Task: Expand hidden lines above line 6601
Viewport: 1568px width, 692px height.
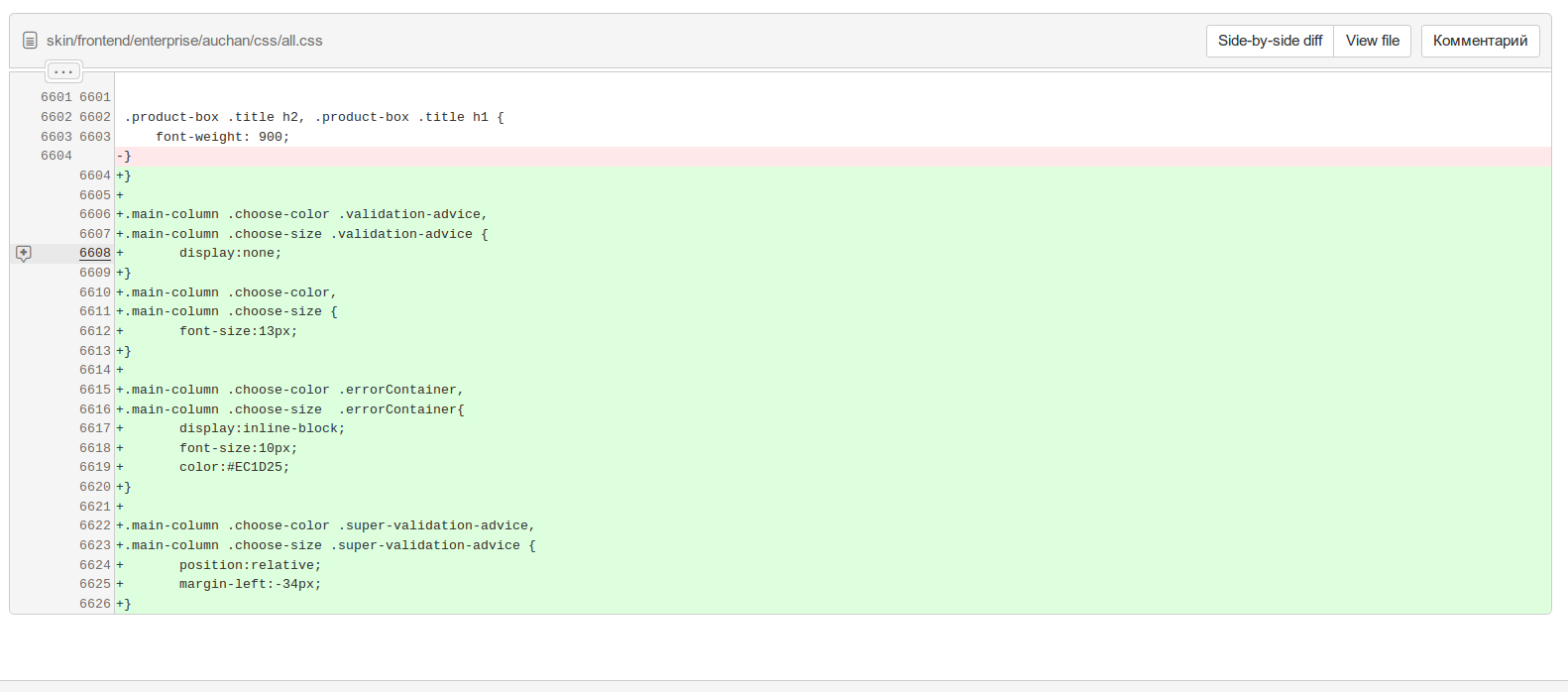Action: pos(63,71)
